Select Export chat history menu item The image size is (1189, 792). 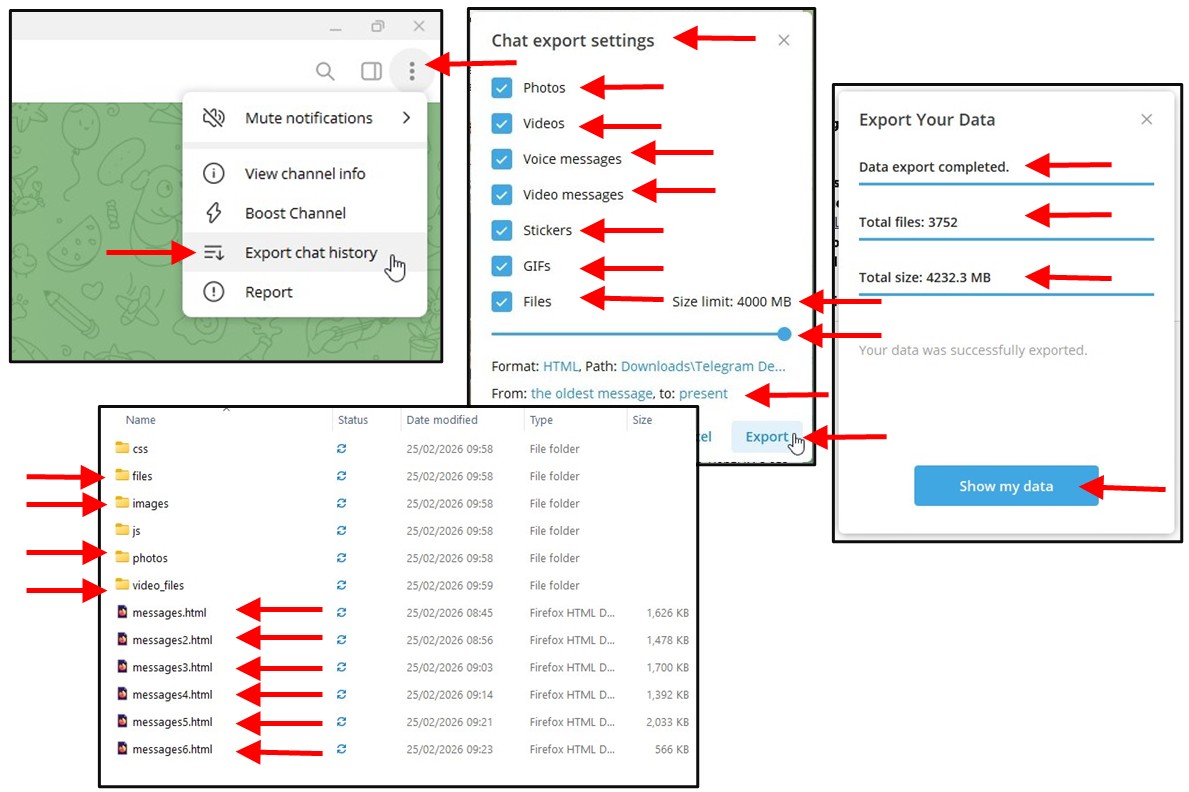(x=310, y=253)
